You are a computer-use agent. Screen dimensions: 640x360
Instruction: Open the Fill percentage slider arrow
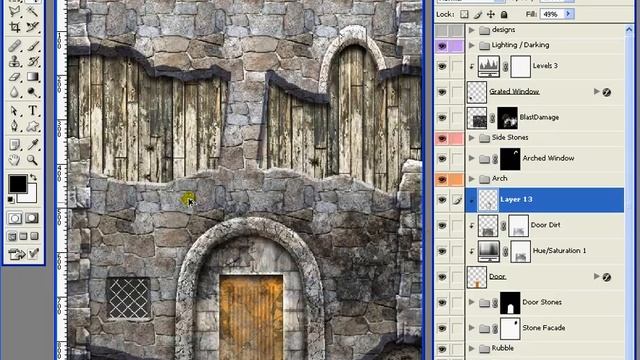click(569, 14)
